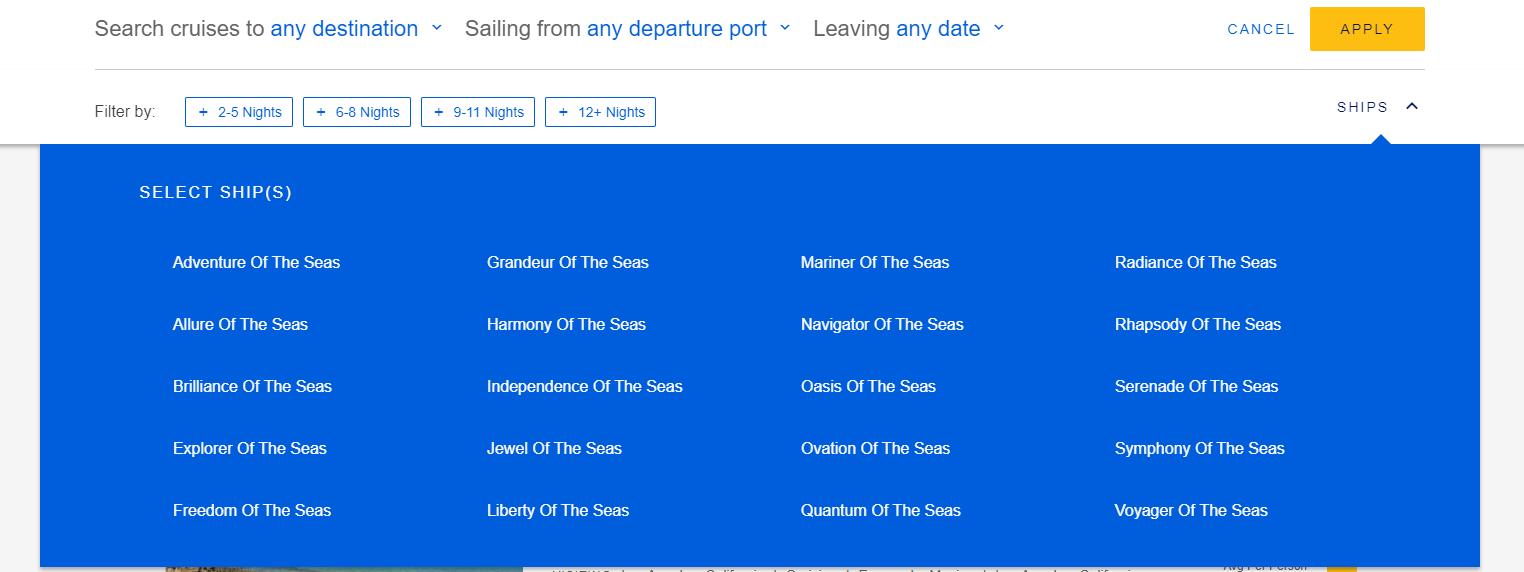Click the Cancel link
The width and height of the screenshot is (1524, 572).
1261,29
